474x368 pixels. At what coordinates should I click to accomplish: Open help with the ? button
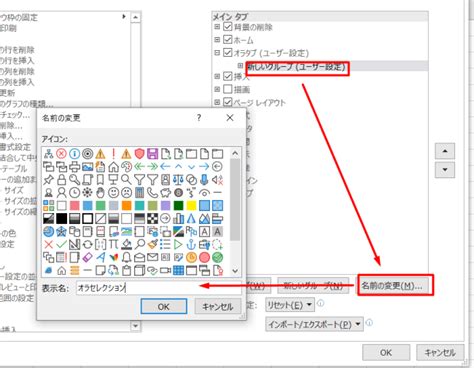click(x=199, y=117)
